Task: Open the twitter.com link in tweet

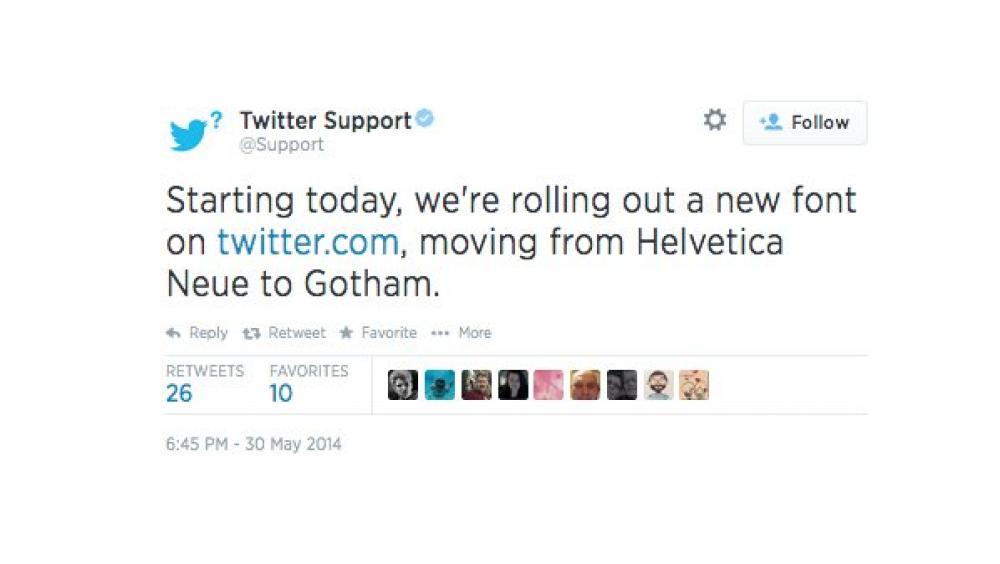Action: click(x=308, y=242)
